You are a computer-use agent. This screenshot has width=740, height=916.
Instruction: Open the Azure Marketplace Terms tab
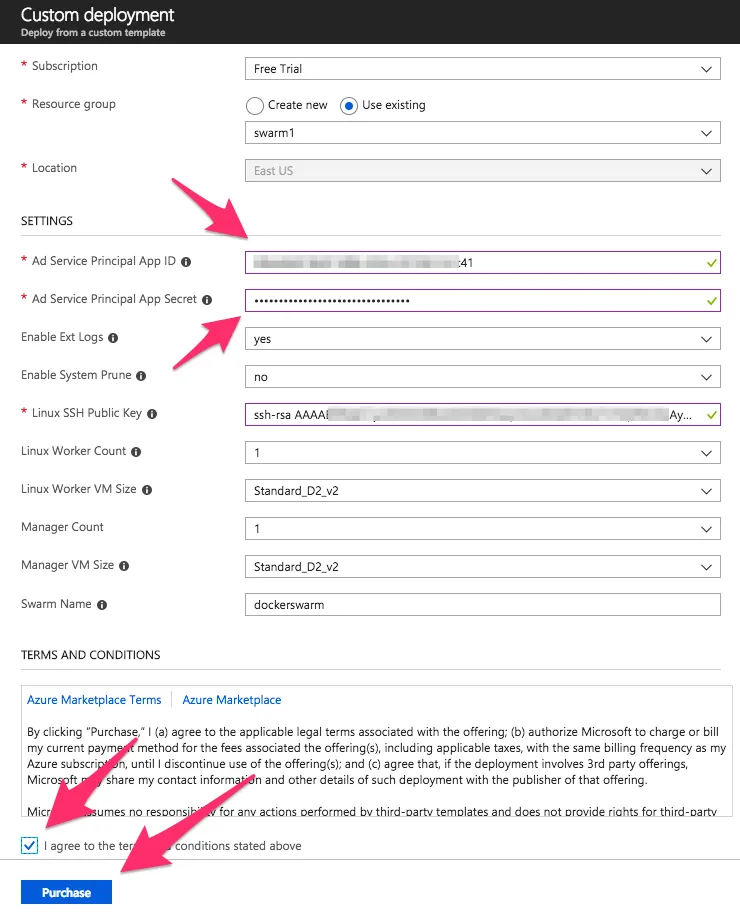(94, 700)
